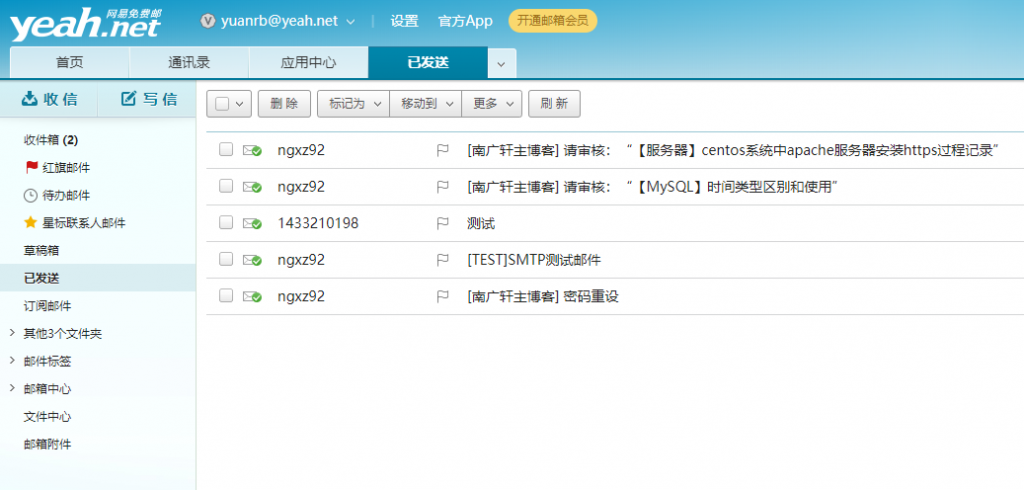The width and height of the screenshot is (1024, 490).
Task: Click the yeah.net logo
Action: (86, 25)
